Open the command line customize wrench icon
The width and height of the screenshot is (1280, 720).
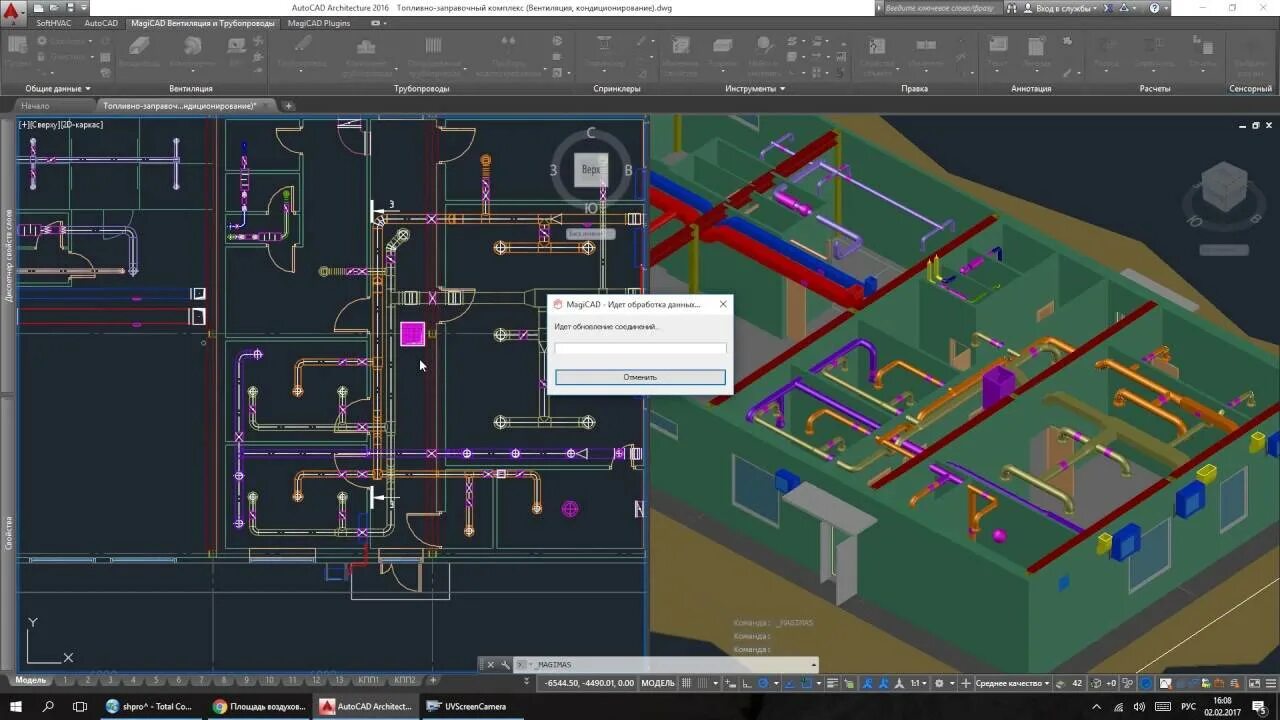(505, 664)
